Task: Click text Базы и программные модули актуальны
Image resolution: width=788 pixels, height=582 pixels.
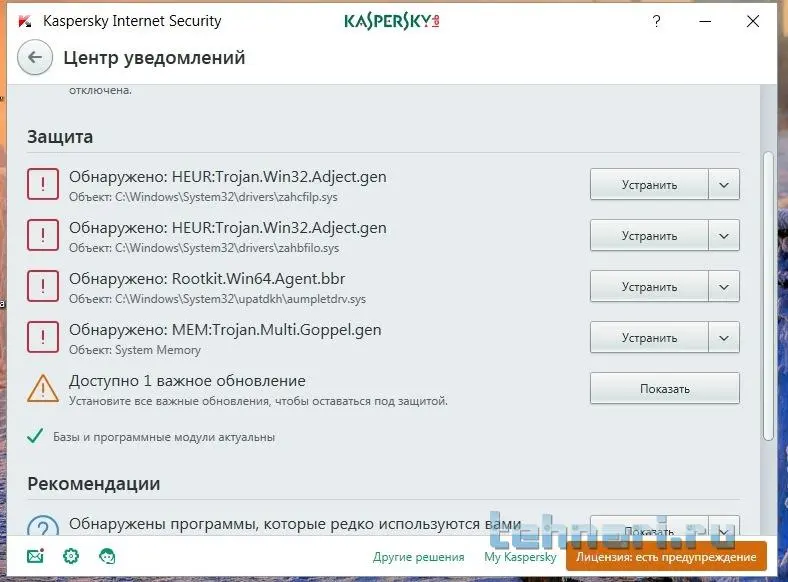Action: pos(164,437)
